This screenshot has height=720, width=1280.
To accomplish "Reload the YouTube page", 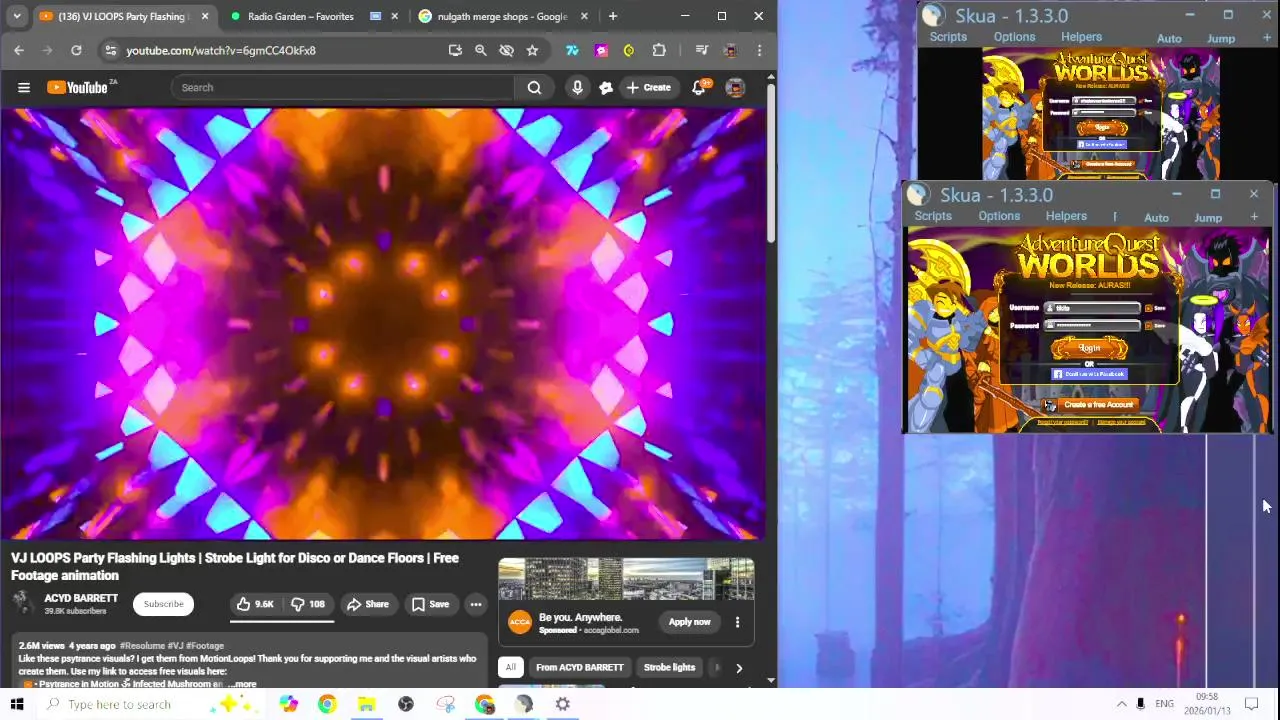I will point(76,50).
